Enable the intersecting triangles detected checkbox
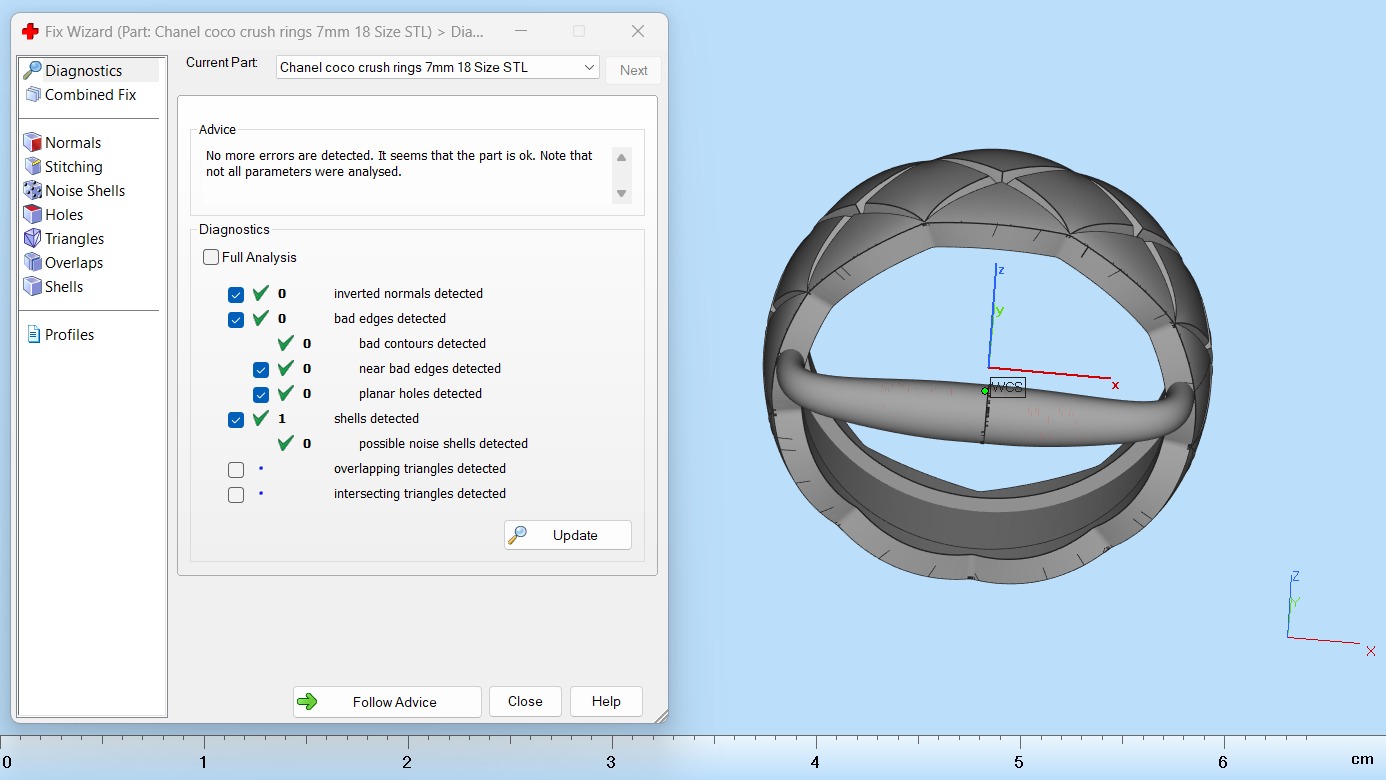 [x=236, y=495]
